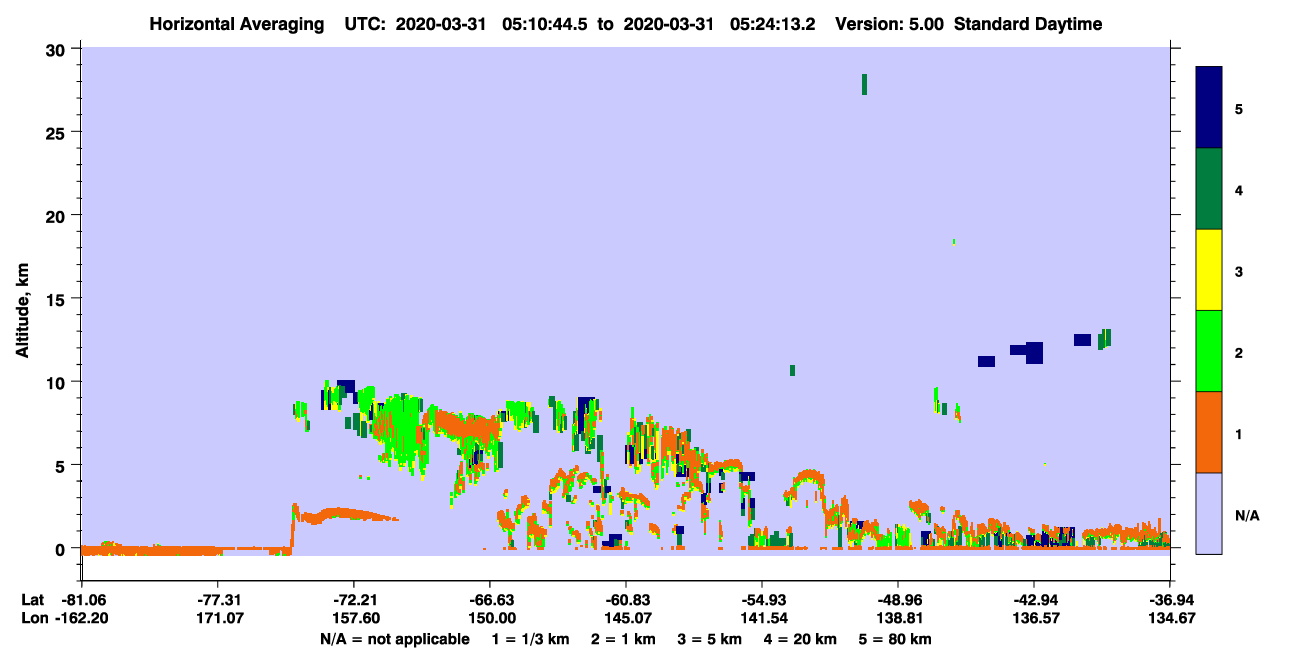1300x667 pixels.
Task: Click latitude value -60.83
Action: 626,600
